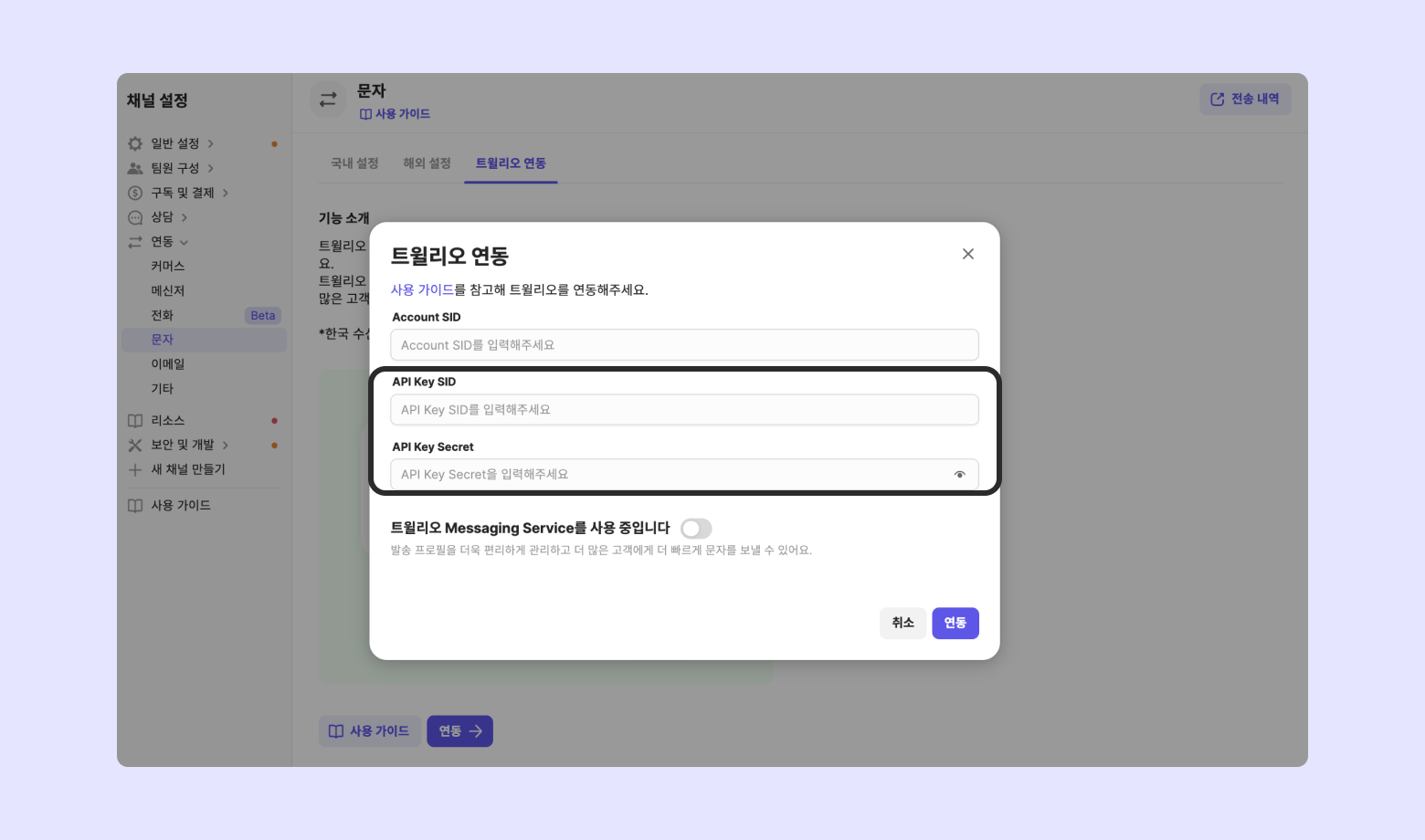Click the book icon beside 리소스
The height and width of the screenshot is (840, 1425).
coord(135,421)
